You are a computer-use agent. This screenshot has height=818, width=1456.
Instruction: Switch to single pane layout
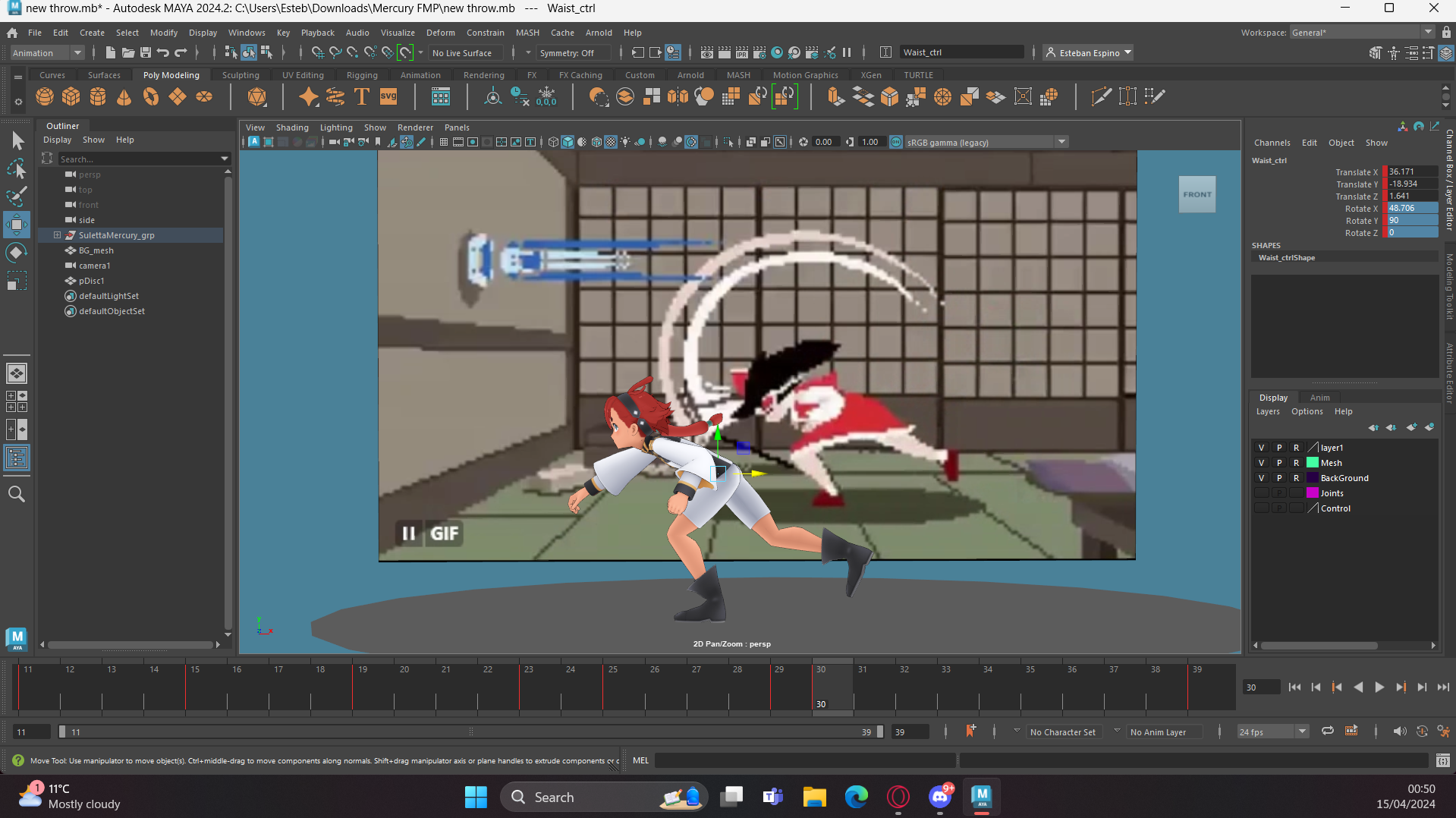tap(17, 373)
